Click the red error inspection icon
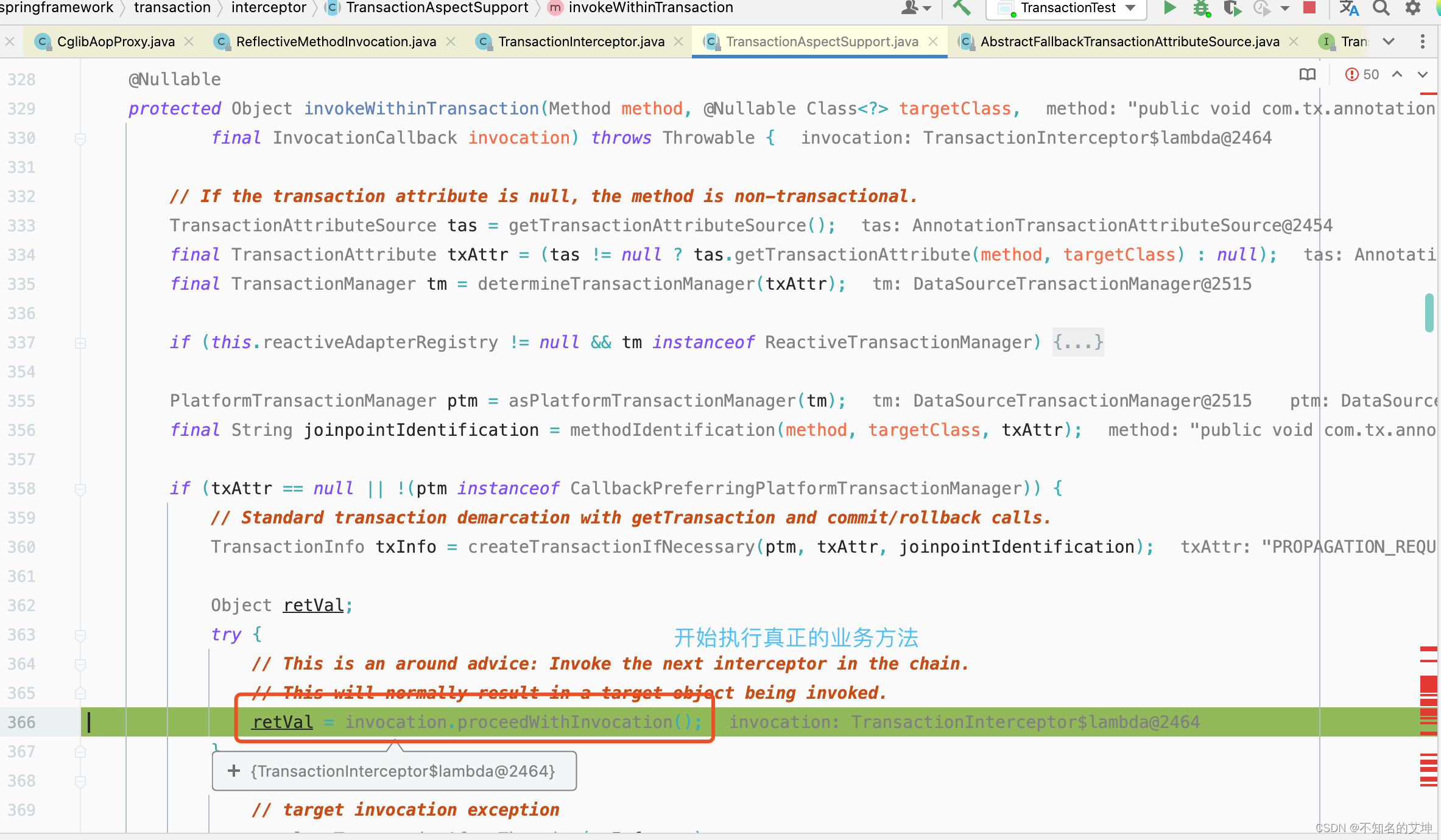 coord(1351,75)
